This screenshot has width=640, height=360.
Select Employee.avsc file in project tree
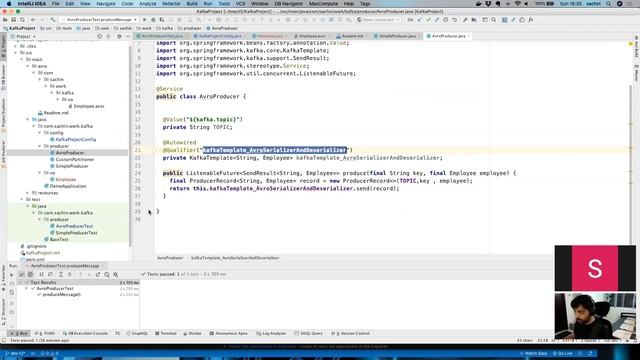coord(89,106)
